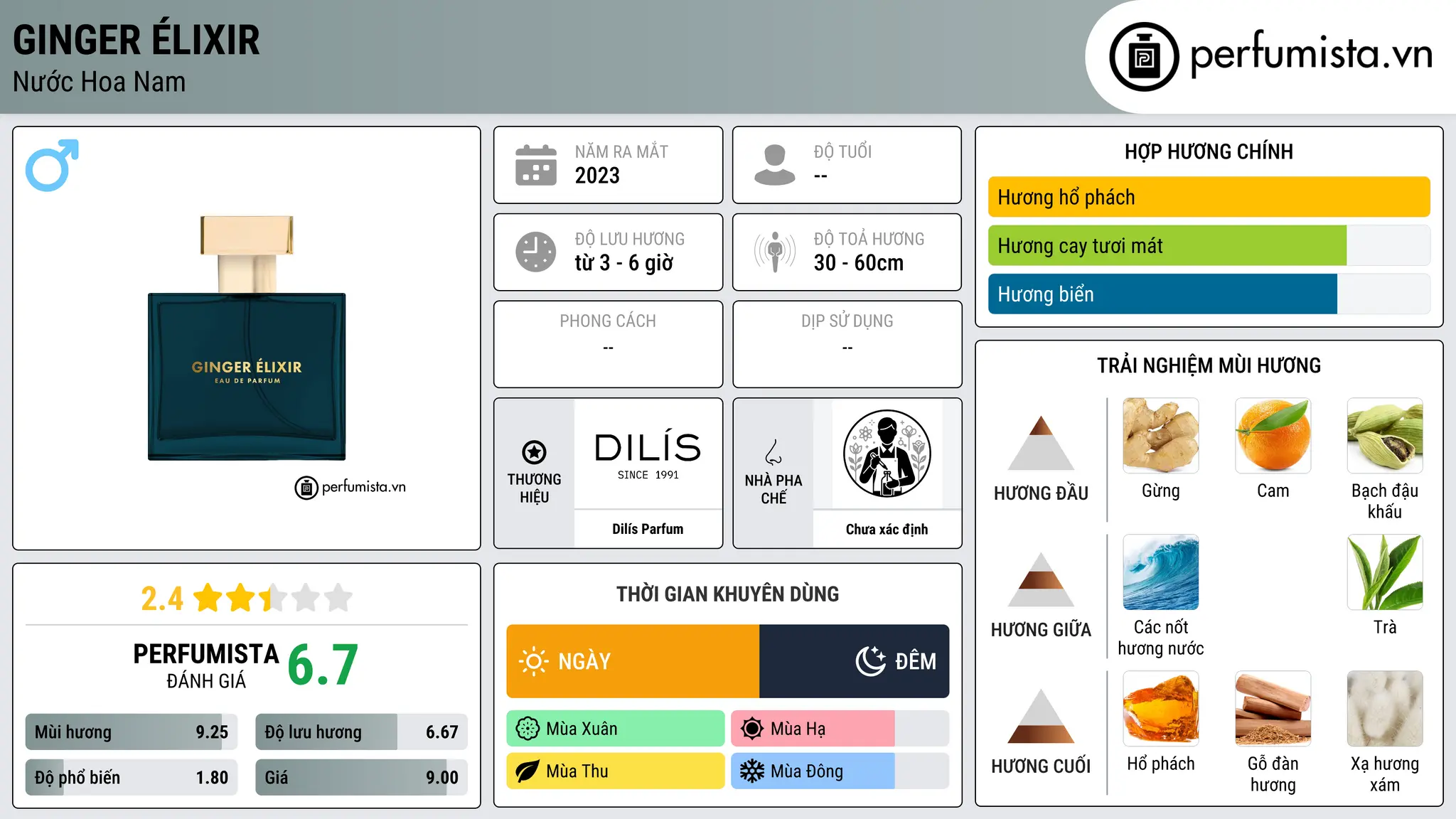Click the Mùa Xuân season bar
This screenshot has height=819, width=1456.
616,729
